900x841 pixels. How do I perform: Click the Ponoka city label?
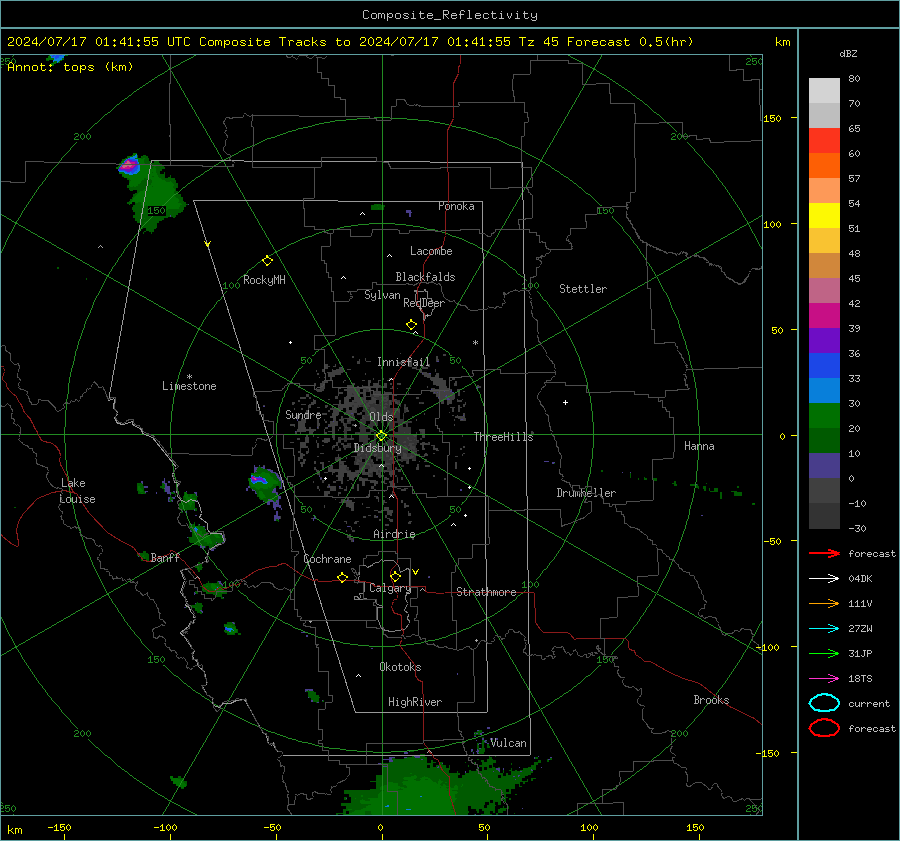click(x=456, y=206)
